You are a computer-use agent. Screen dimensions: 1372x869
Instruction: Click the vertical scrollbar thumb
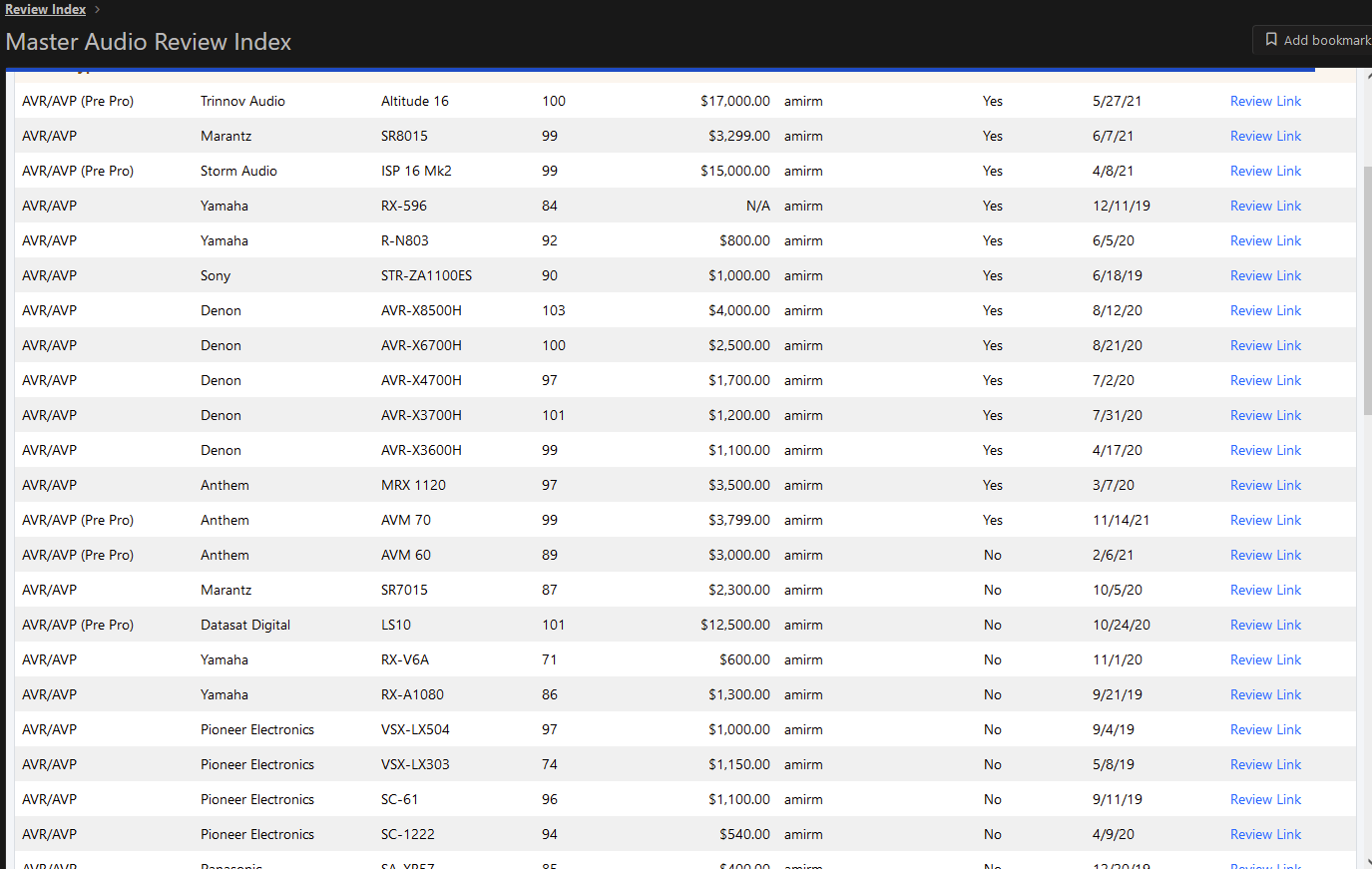coord(1367,289)
